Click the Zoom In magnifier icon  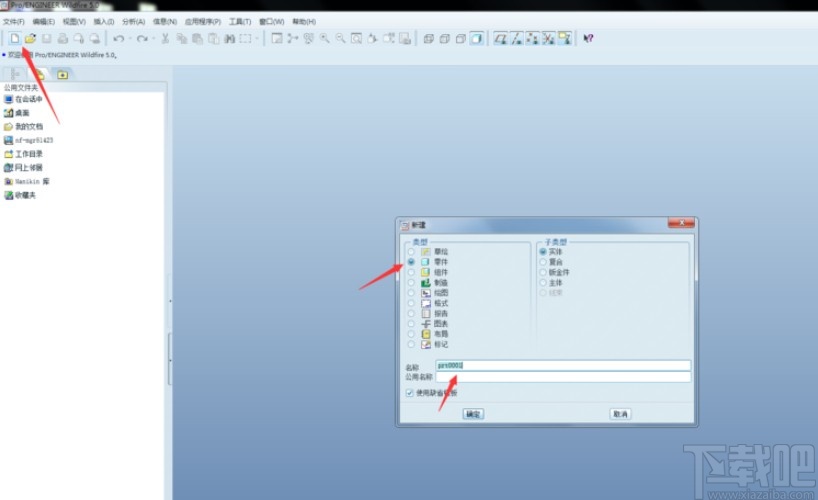tap(324, 38)
